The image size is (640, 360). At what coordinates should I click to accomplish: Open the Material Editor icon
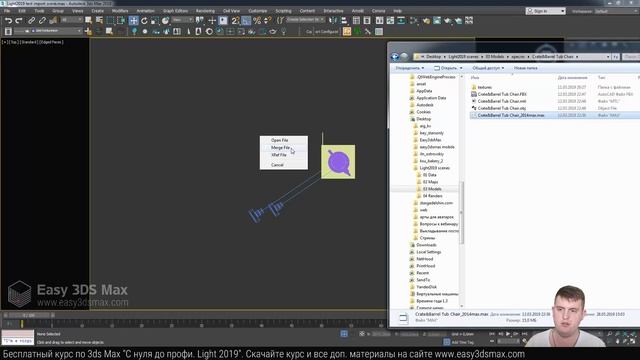[x=414, y=20]
